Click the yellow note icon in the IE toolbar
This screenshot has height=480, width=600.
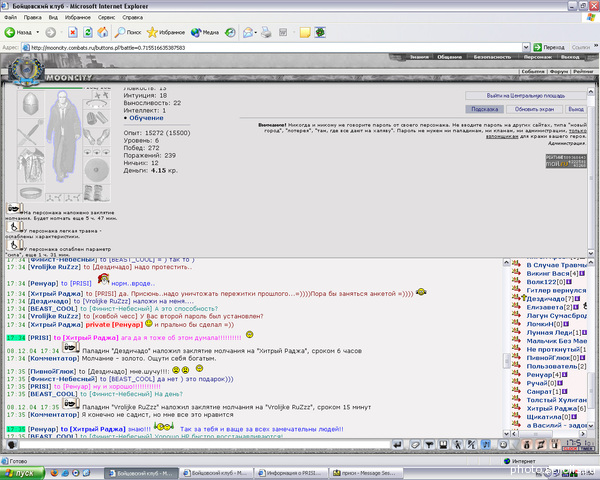coord(305,33)
